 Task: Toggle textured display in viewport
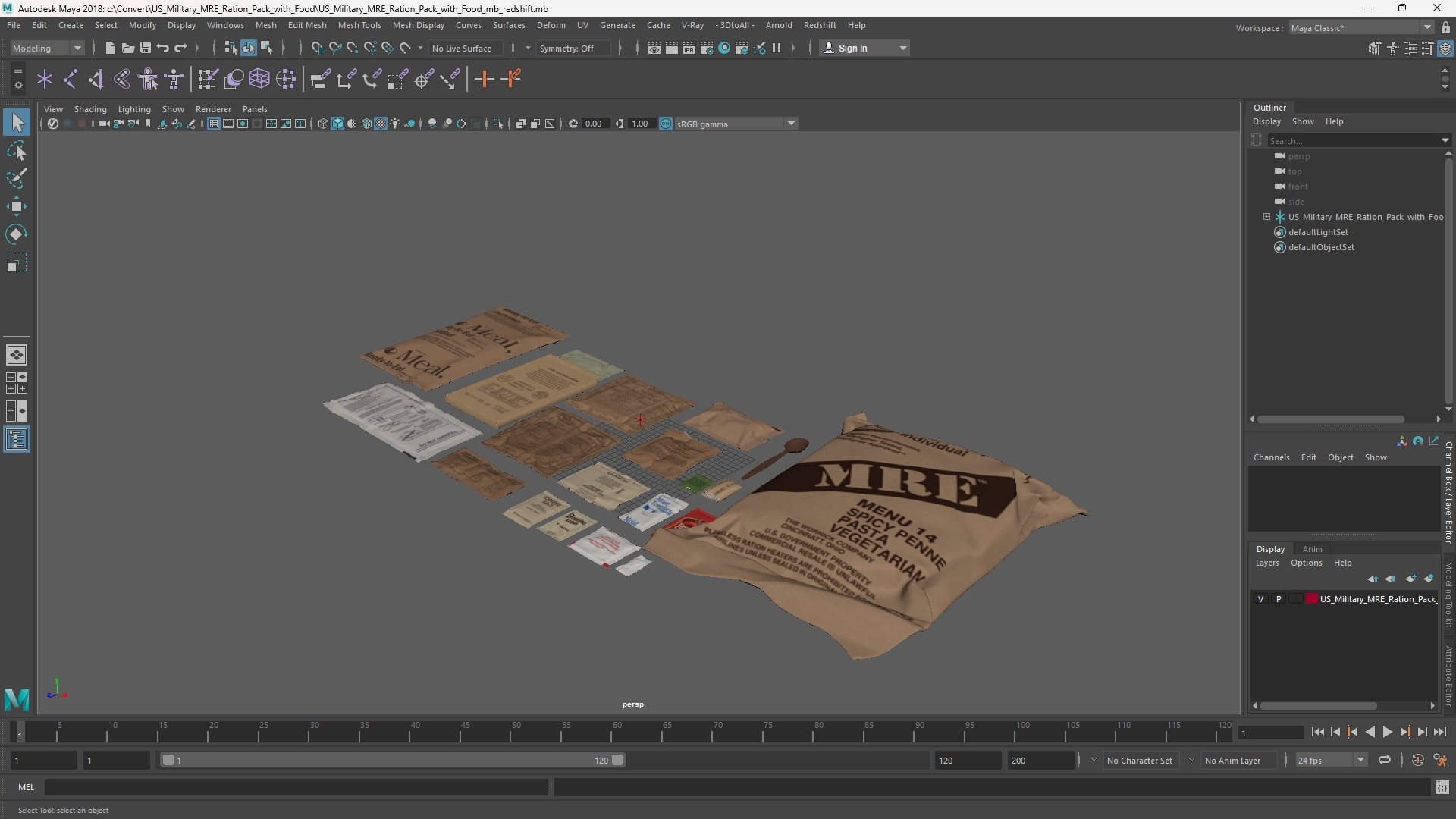[381, 124]
